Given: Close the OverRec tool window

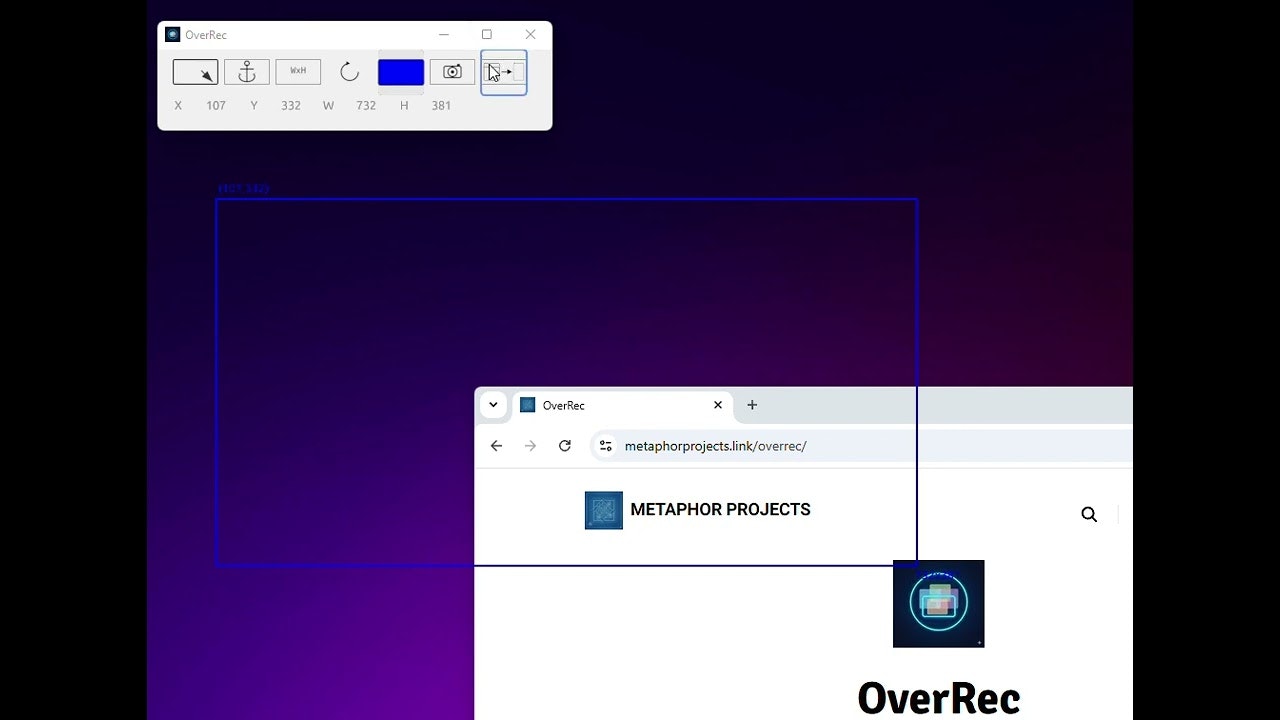Looking at the screenshot, I should point(531,35).
